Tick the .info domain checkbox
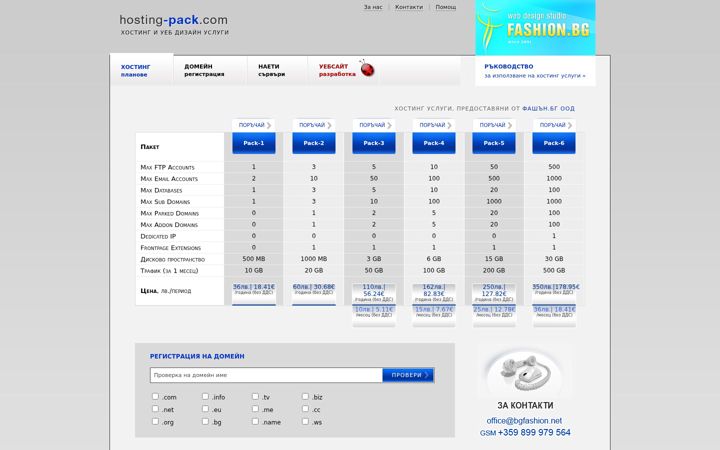The image size is (720, 450). (205, 396)
